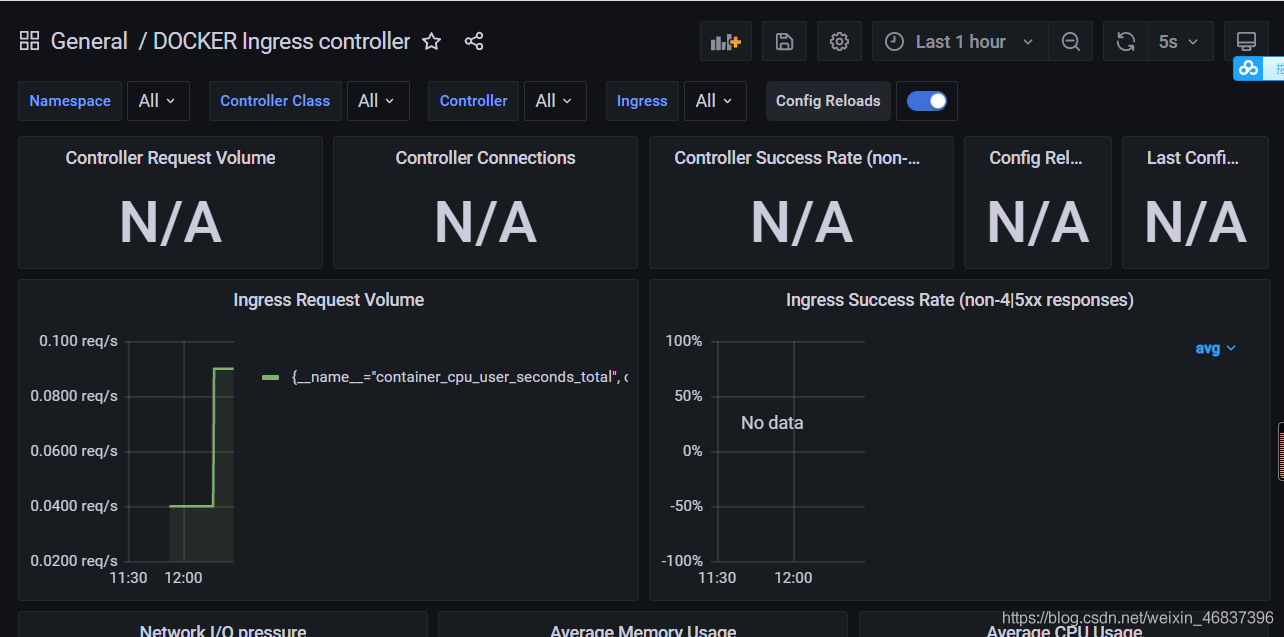Zoom out the time range
The width and height of the screenshot is (1284, 637).
(1071, 41)
